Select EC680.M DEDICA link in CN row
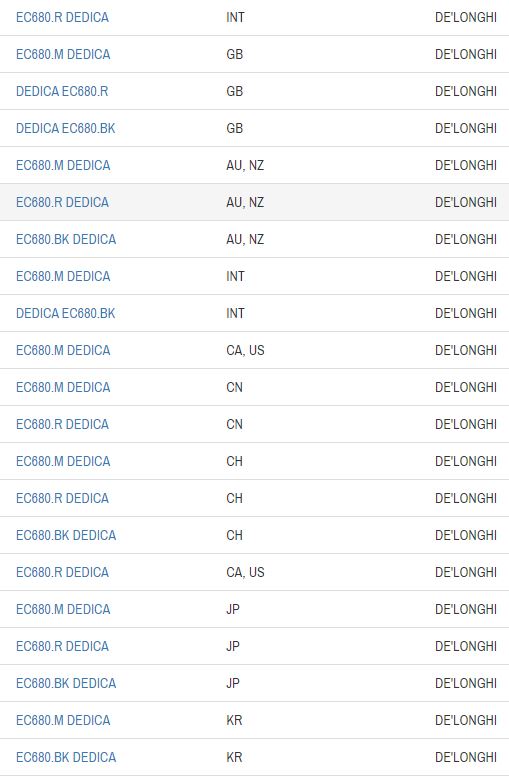Viewport: 509px width, 777px height. coord(63,388)
